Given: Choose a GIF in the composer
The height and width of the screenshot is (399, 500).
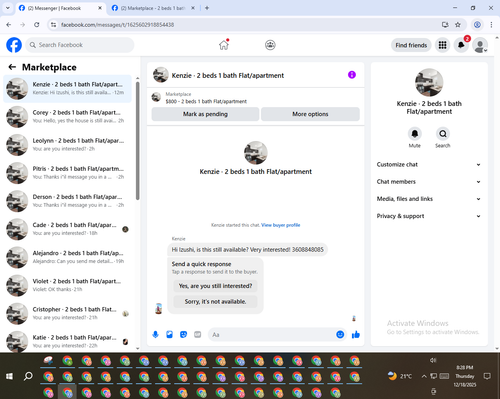Looking at the screenshot, I should 198,334.
